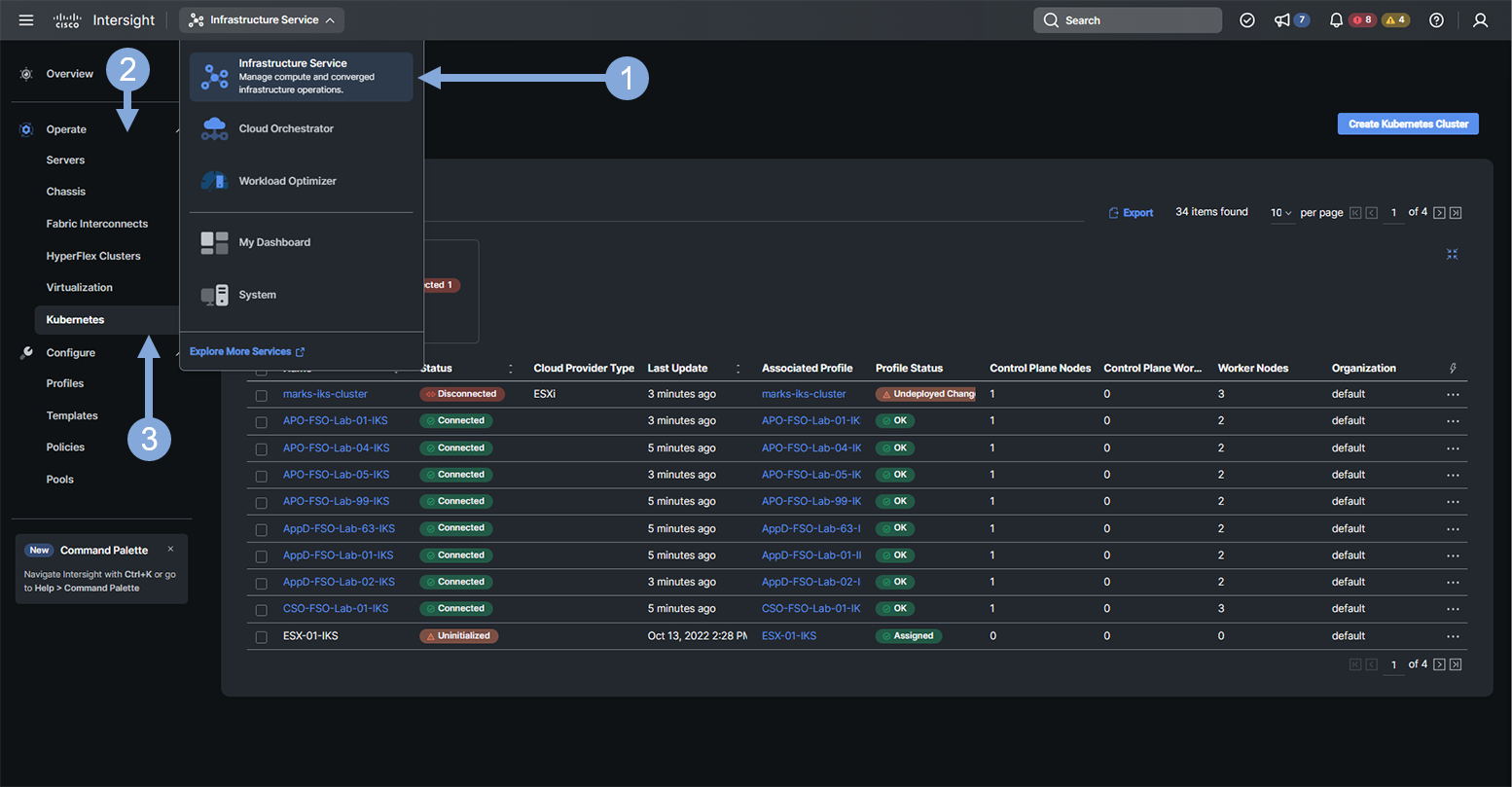Open the hamburger navigation menu
Viewport: 1512px width, 787px height.
[26, 20]
